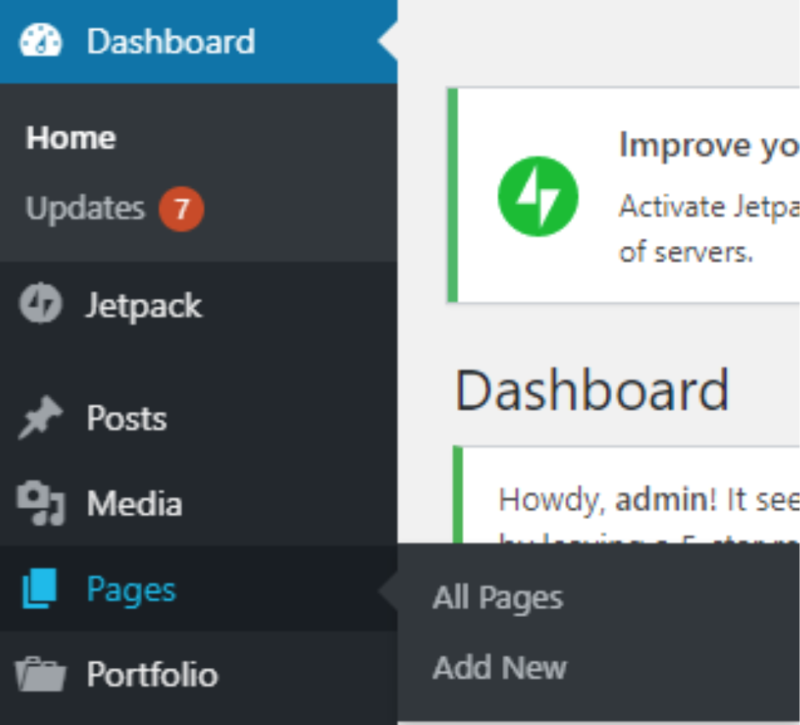
Task: Open the Portfolio menu label
Action: (x=152, y=674)
